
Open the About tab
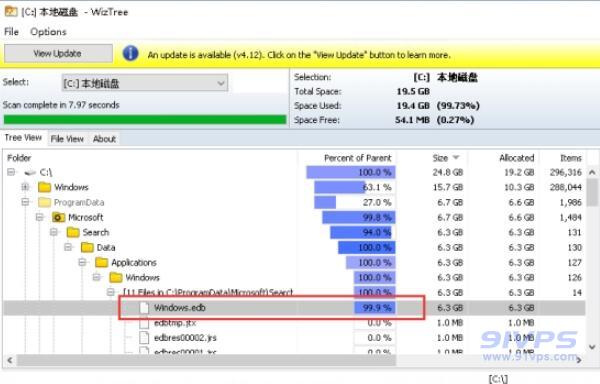(104, 139)
